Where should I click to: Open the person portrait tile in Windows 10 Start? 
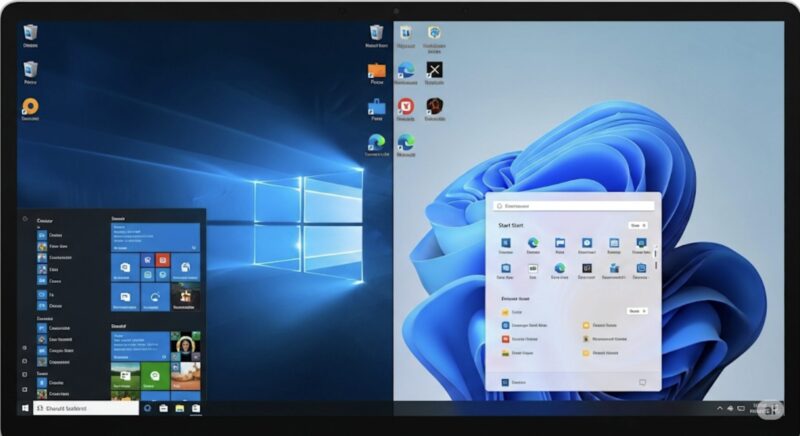(185, 345)
